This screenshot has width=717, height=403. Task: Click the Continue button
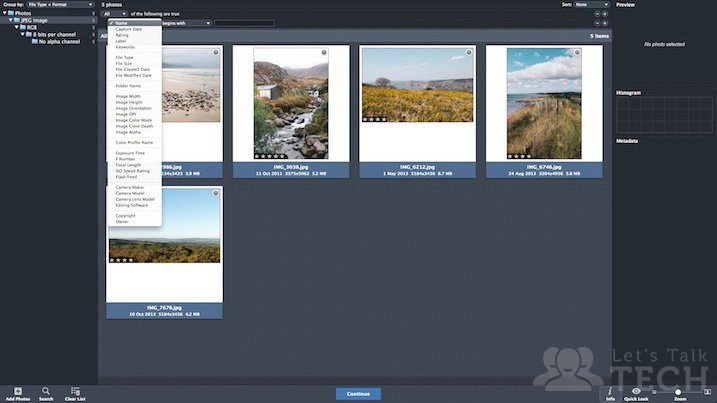358,394
